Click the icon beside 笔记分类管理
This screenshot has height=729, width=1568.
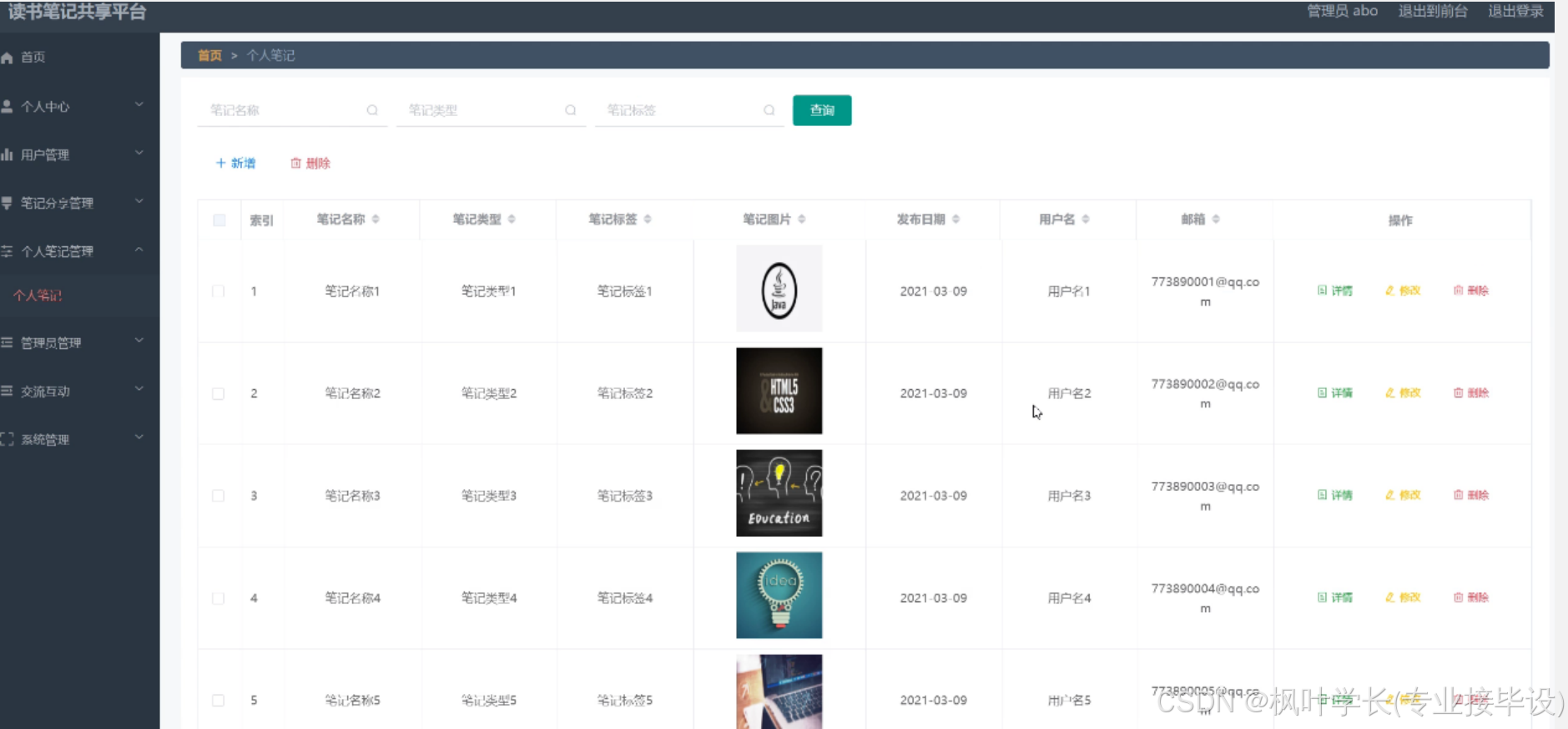(8, 203)
